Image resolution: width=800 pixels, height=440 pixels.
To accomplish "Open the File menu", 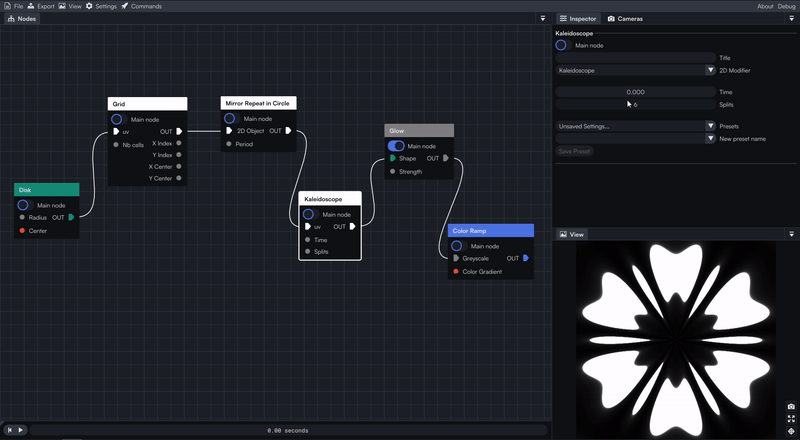I will (x=14, y=6).
